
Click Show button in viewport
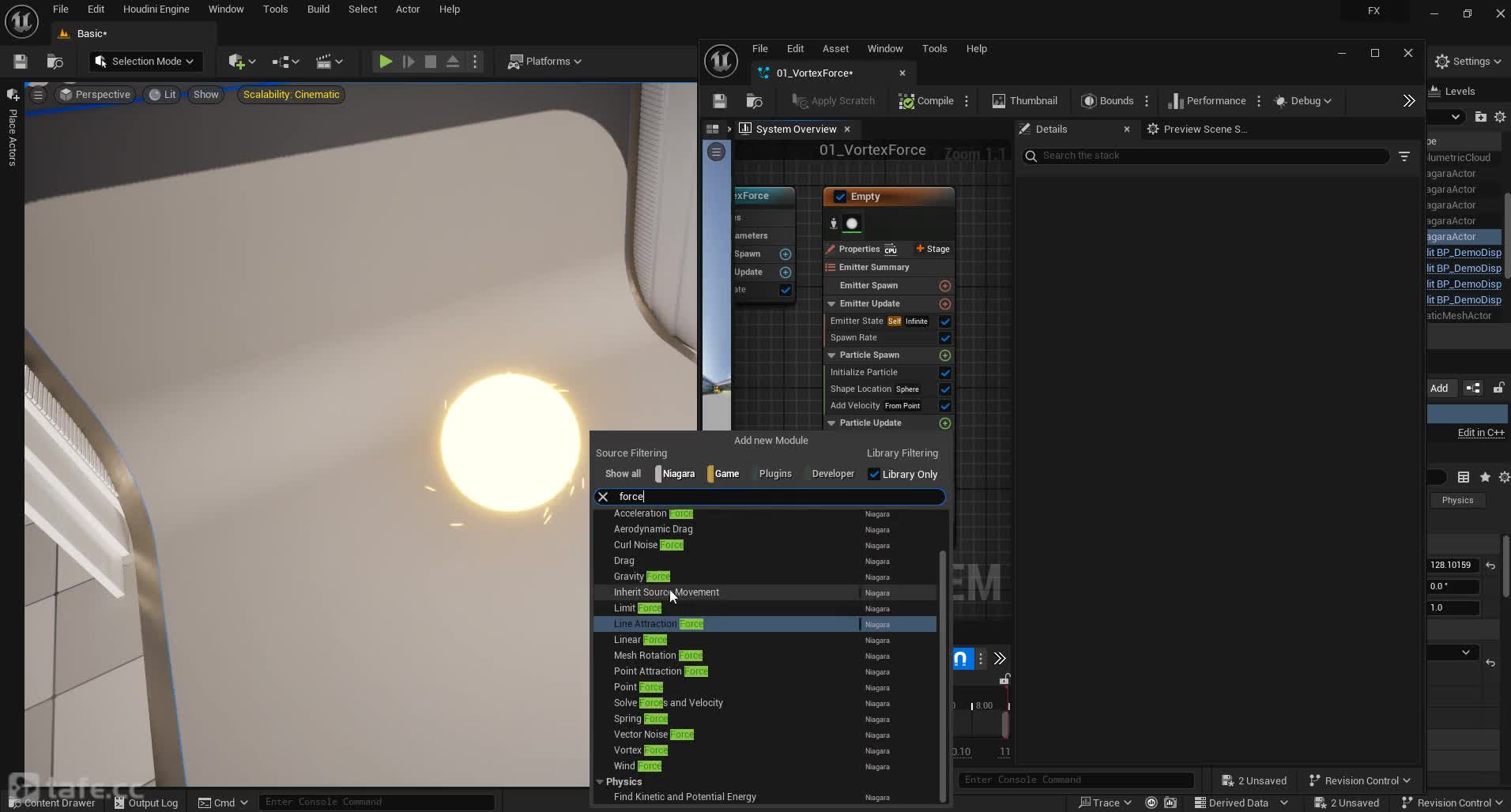(205, 95)
